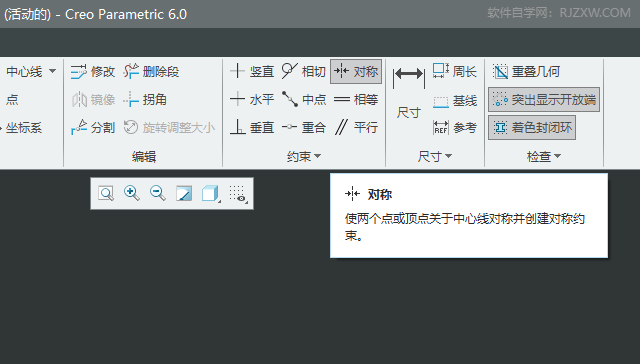Select the 基线 (Baseline) dimension tool
The width and height of the screenshot is (640, 364).
[x=454, y=100]
